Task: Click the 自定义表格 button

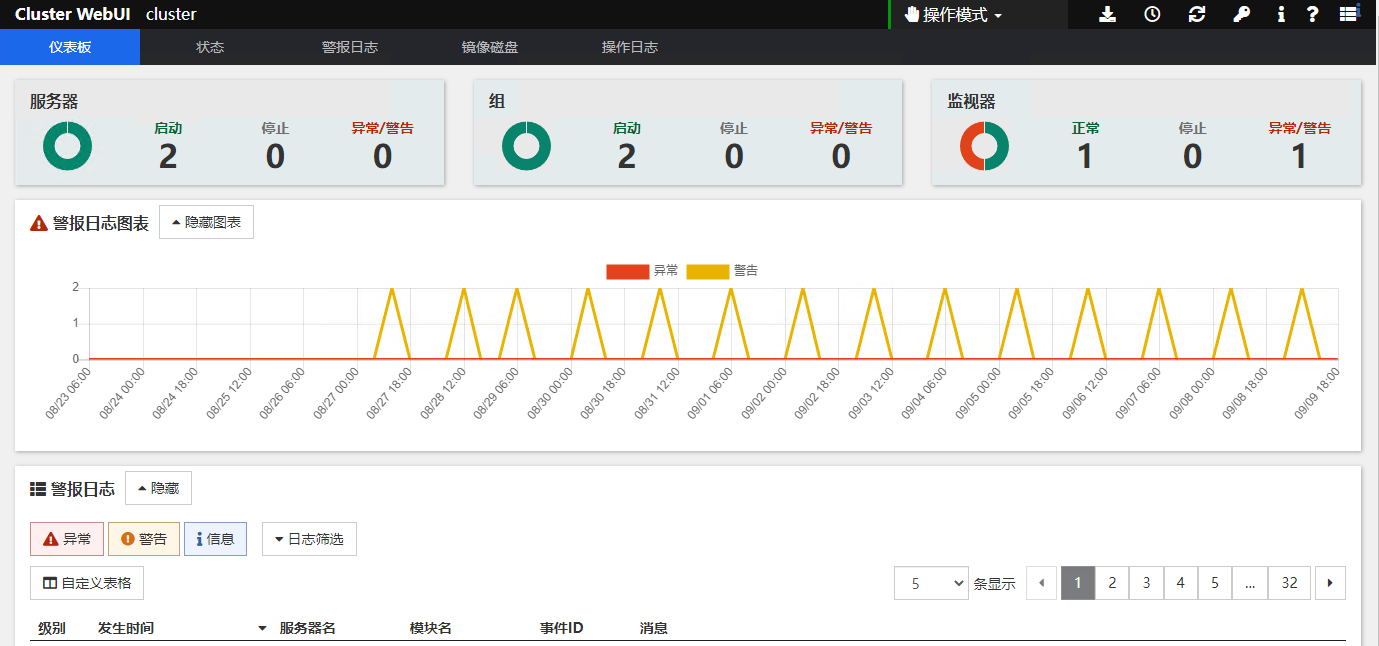Action: click(x=87, y=583)
